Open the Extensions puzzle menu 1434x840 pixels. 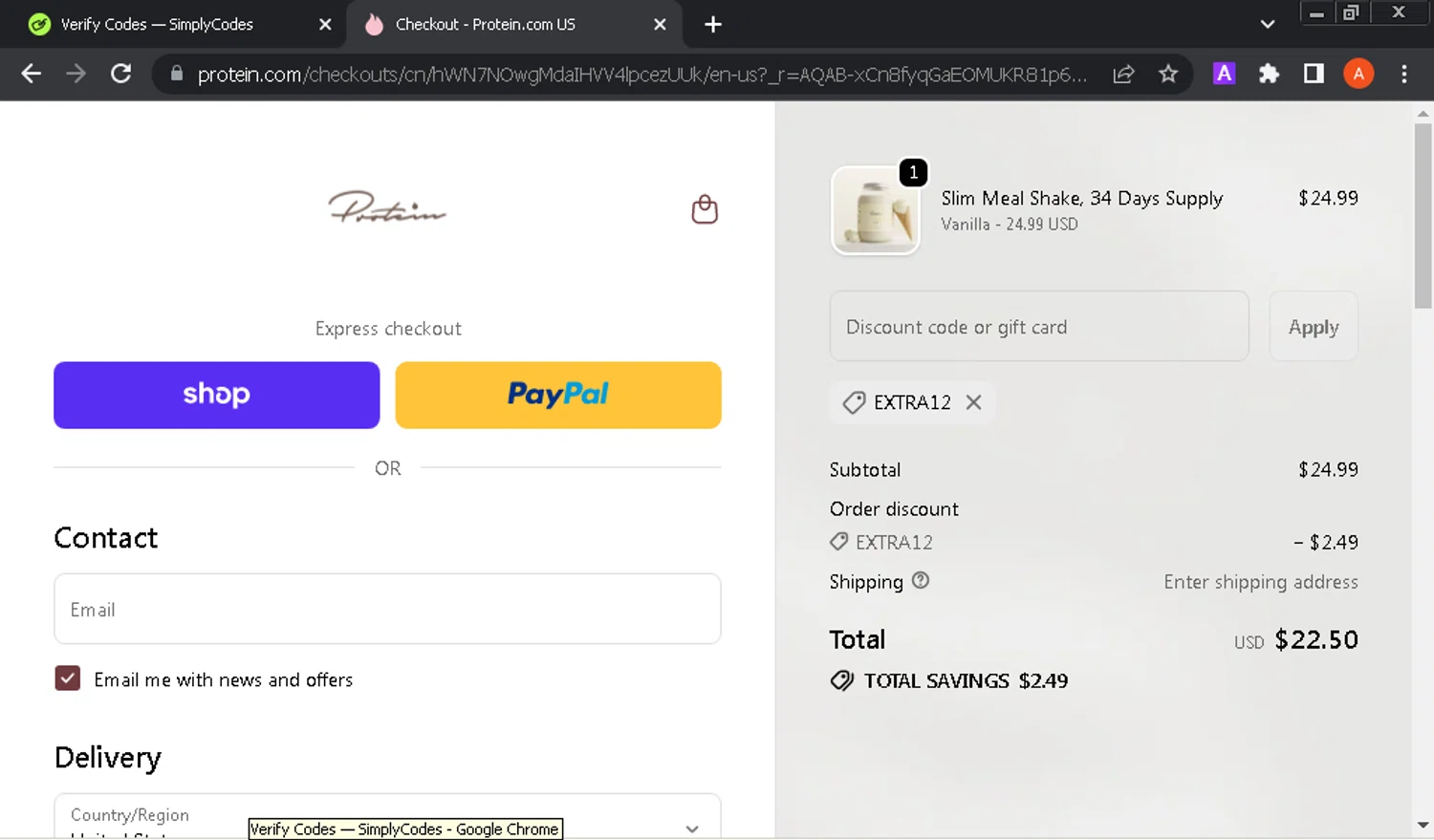[1269, 74]
